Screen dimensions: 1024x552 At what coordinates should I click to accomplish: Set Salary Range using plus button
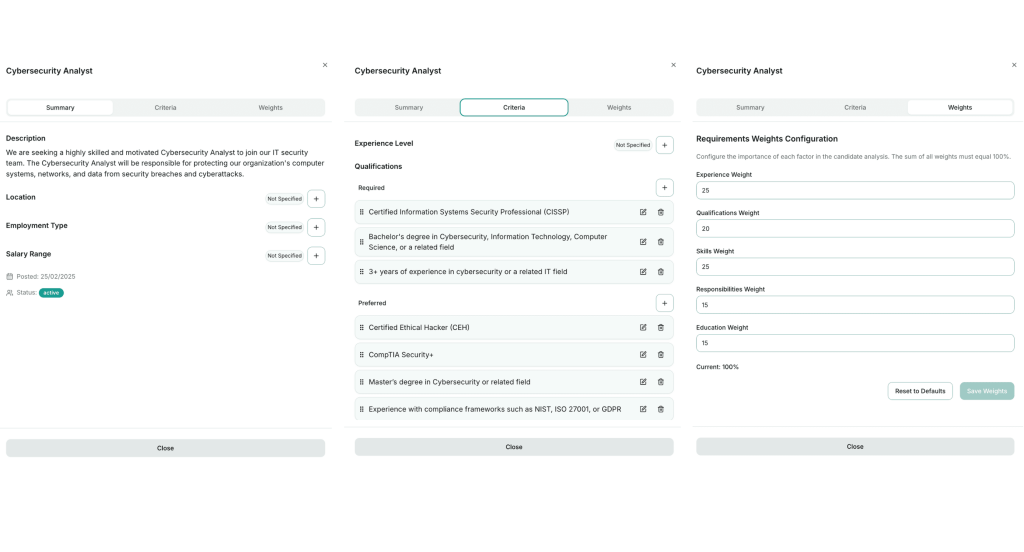point(316,256)
